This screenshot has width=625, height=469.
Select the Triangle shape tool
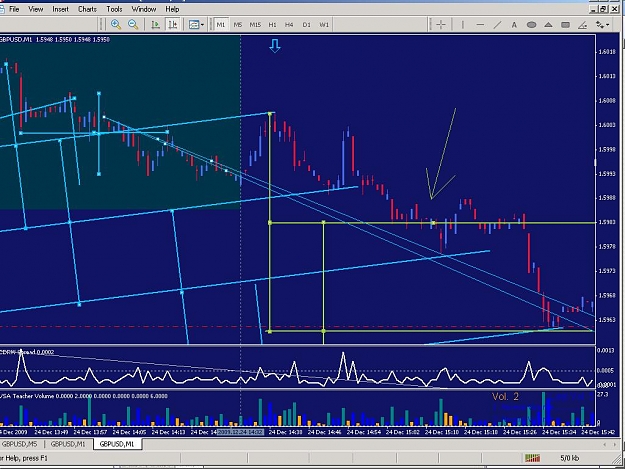tap(548, 25)
